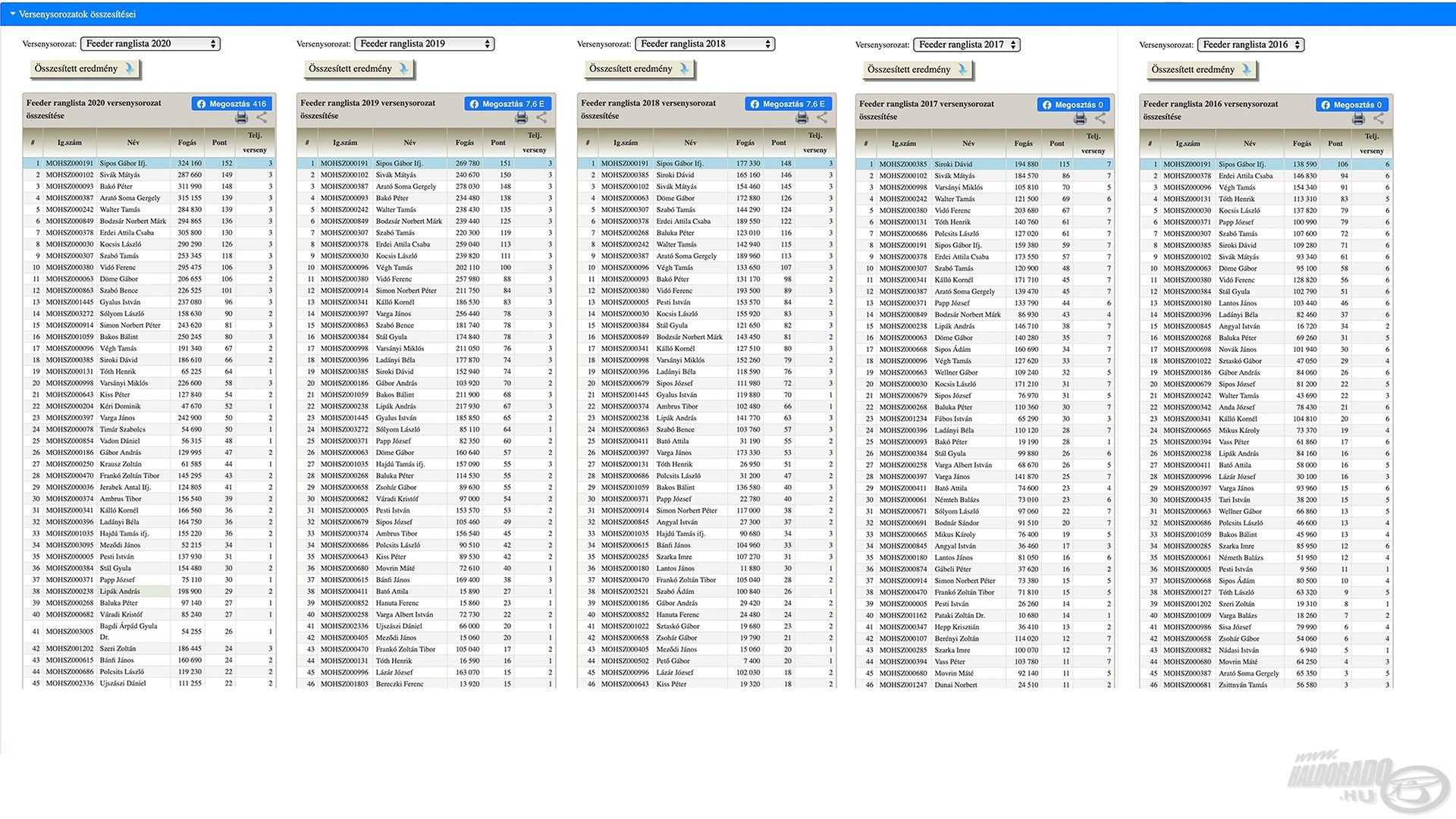Screen dimensions: 1456x819
Task: Select Varsányi Miklós row in 2017 table
Action: (985, 187)
